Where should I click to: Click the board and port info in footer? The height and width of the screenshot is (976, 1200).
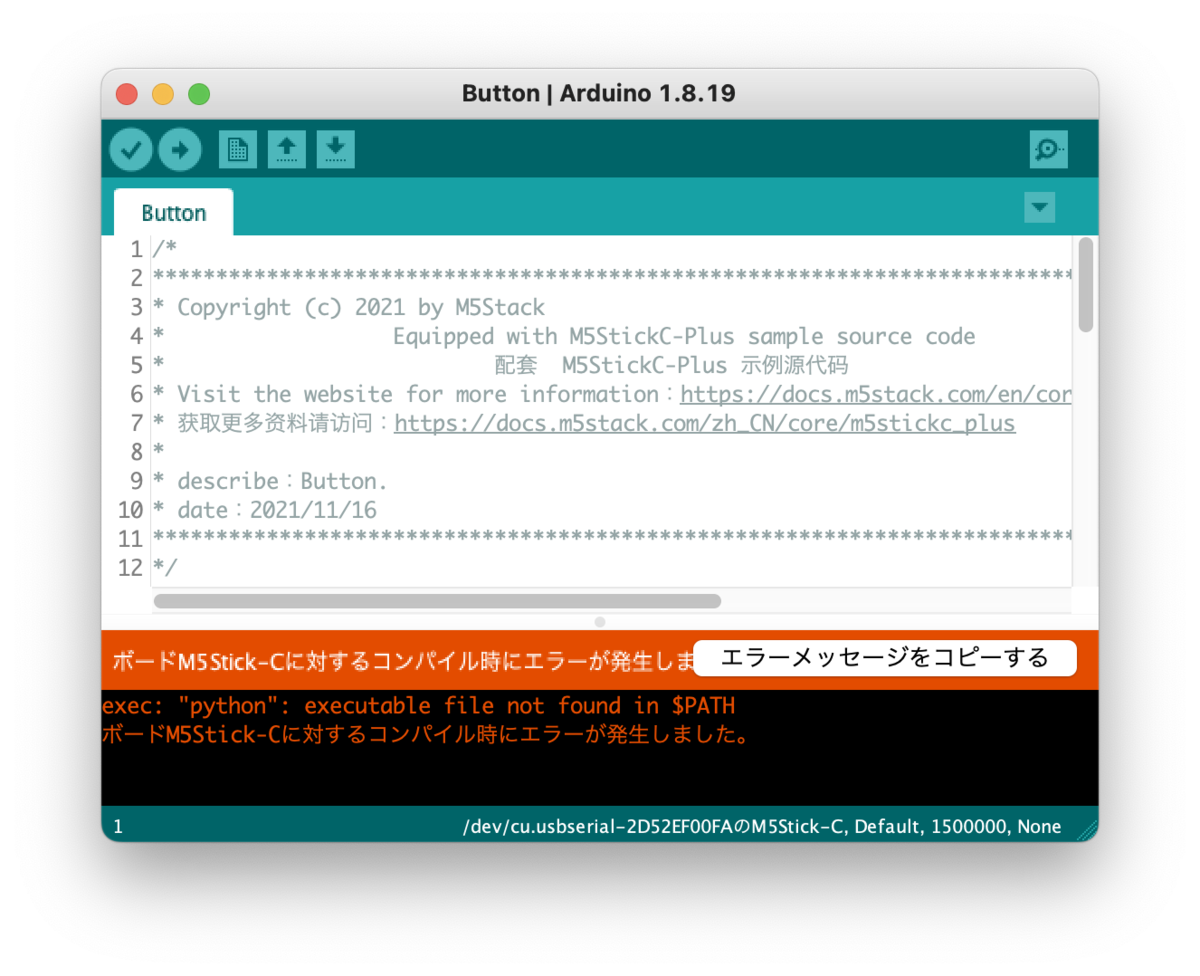tap(762, 827)
